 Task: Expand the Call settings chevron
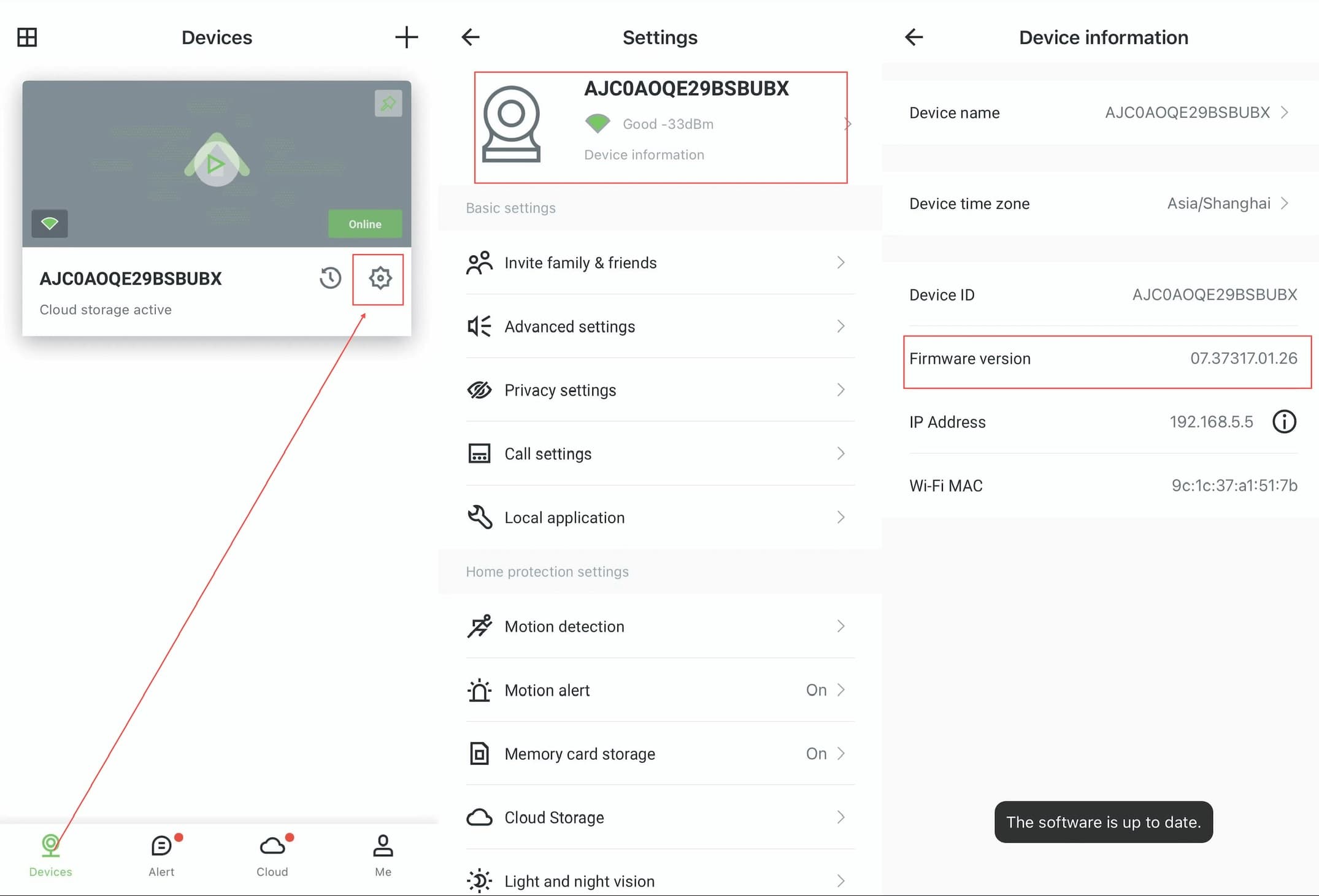[x=841, y=454]
